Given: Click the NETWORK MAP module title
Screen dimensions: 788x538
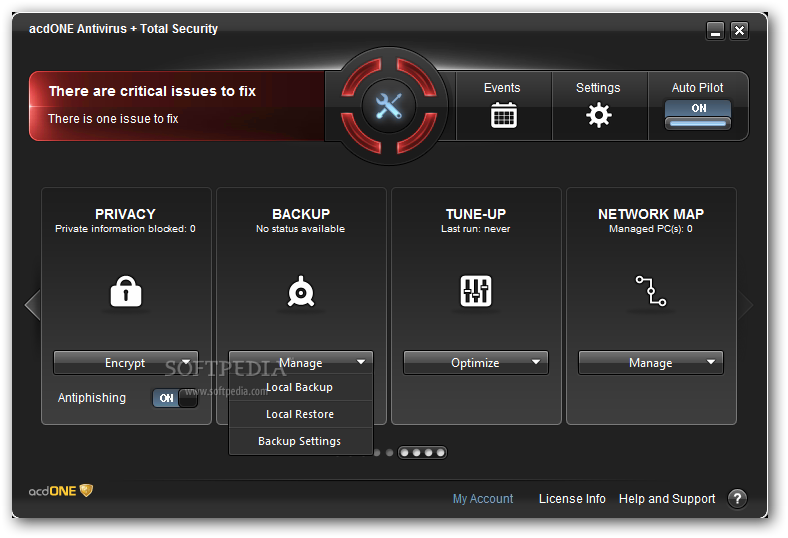Looking at the screenshot, I should click(651, 214).
